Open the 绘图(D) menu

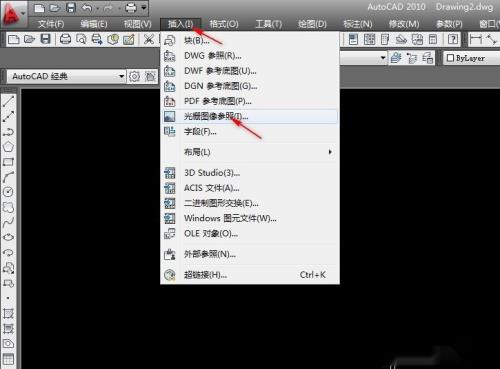click(x=312, y=24)
